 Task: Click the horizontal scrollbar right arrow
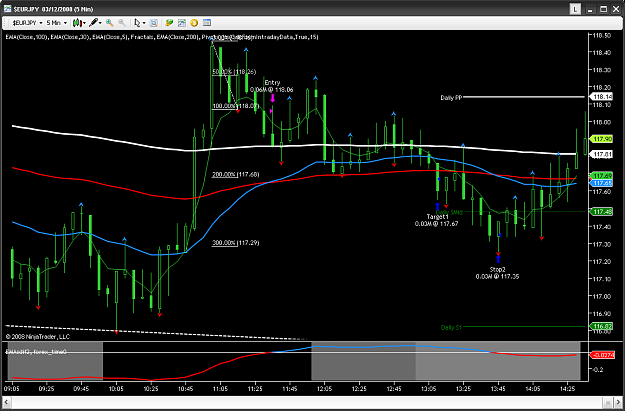(x=618, y=402)
